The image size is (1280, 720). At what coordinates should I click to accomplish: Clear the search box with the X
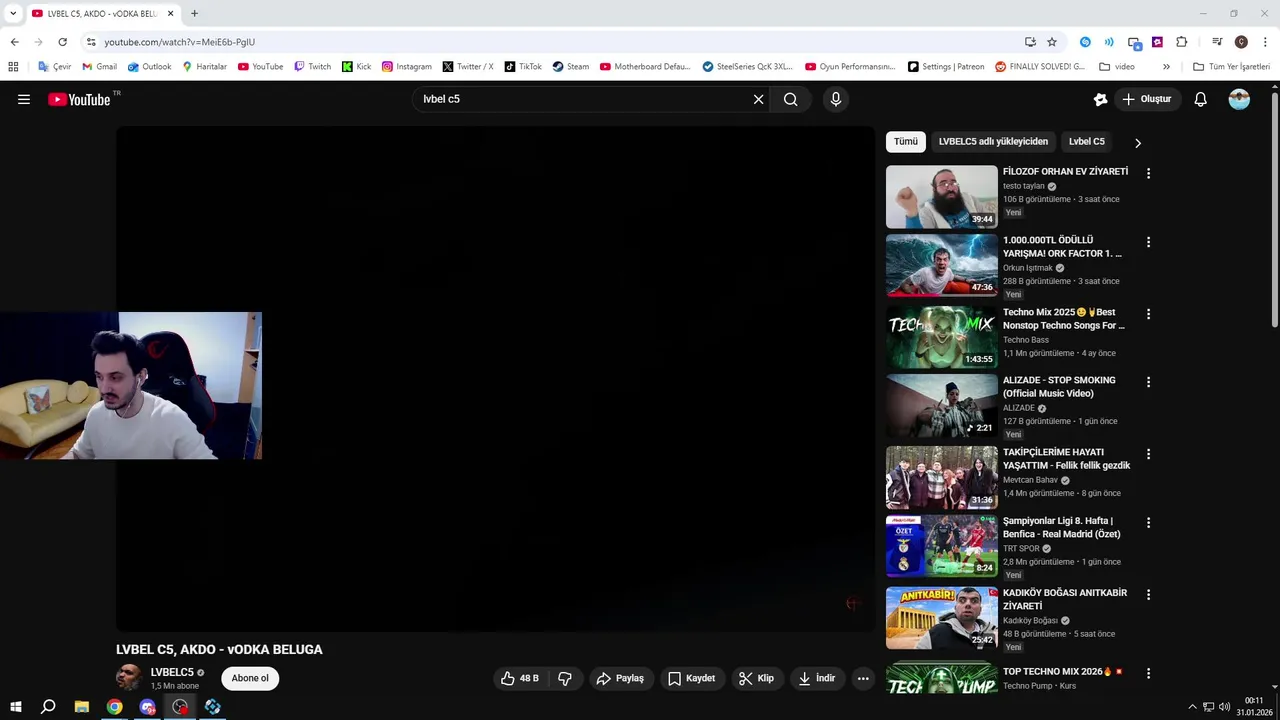click(x=758, y=99)
